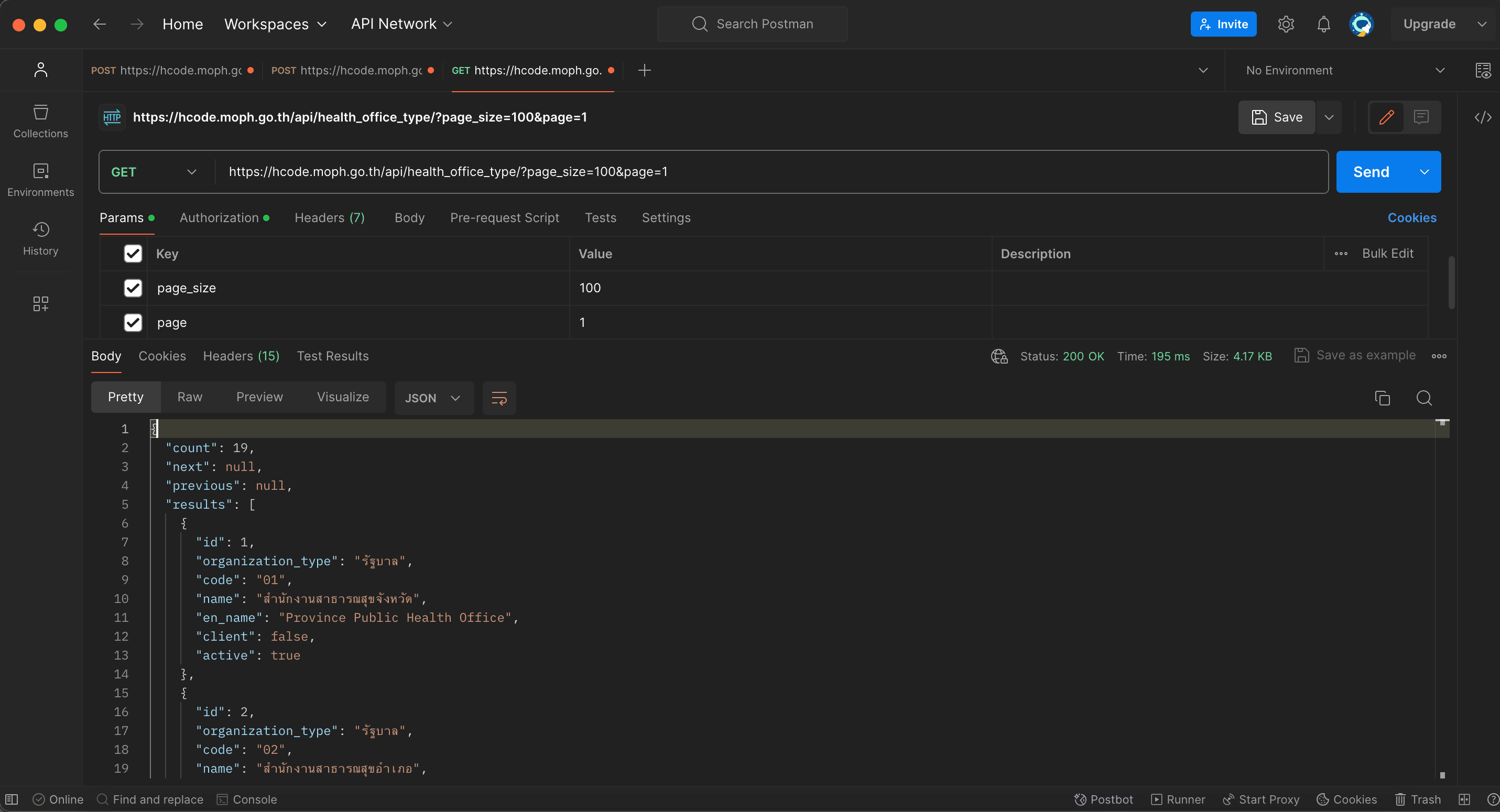The width and height of the screenshot is (1500, 812).
Task: Click the word wrap icon in response
Action: (498, 398)
